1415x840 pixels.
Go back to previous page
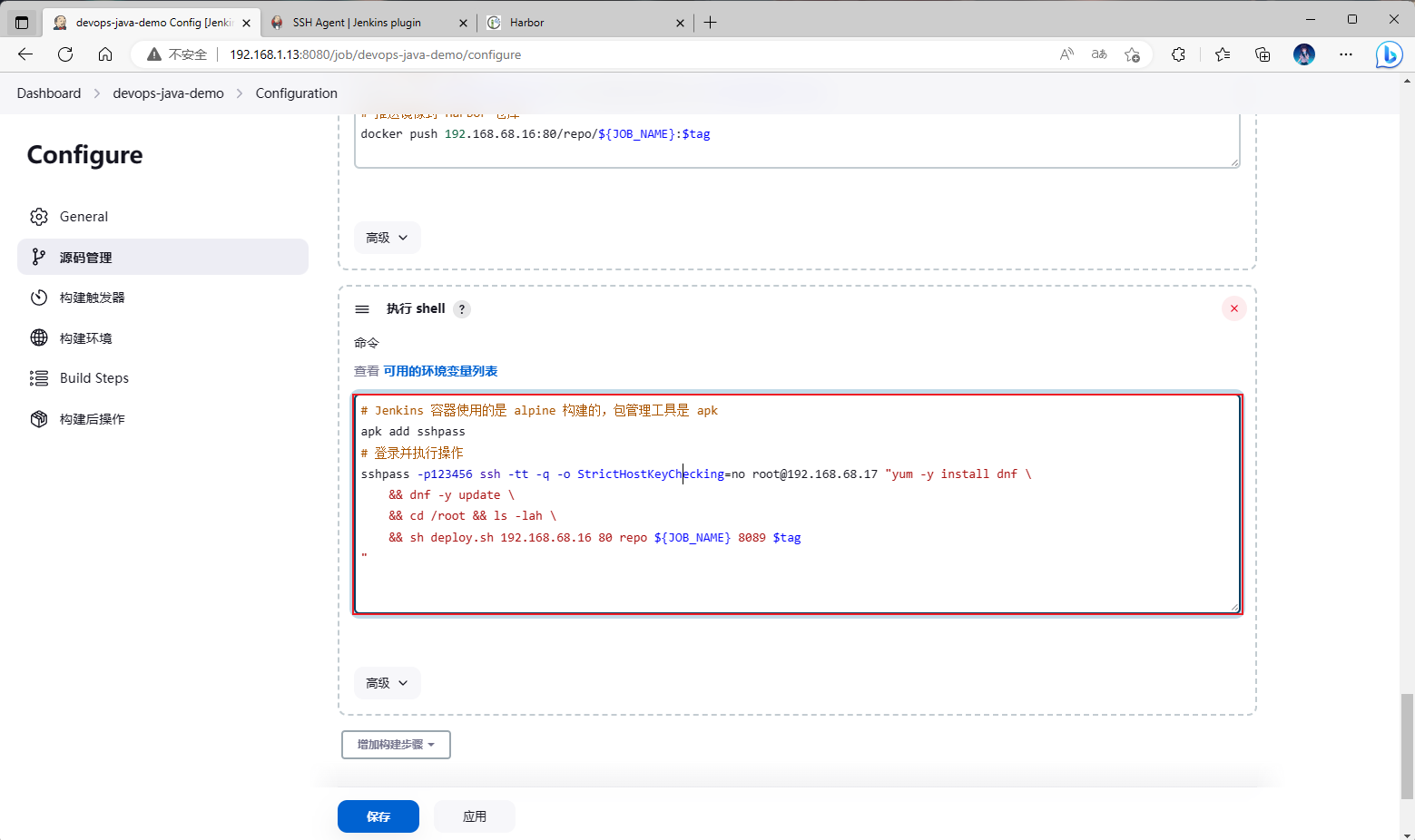click(25, 54)
